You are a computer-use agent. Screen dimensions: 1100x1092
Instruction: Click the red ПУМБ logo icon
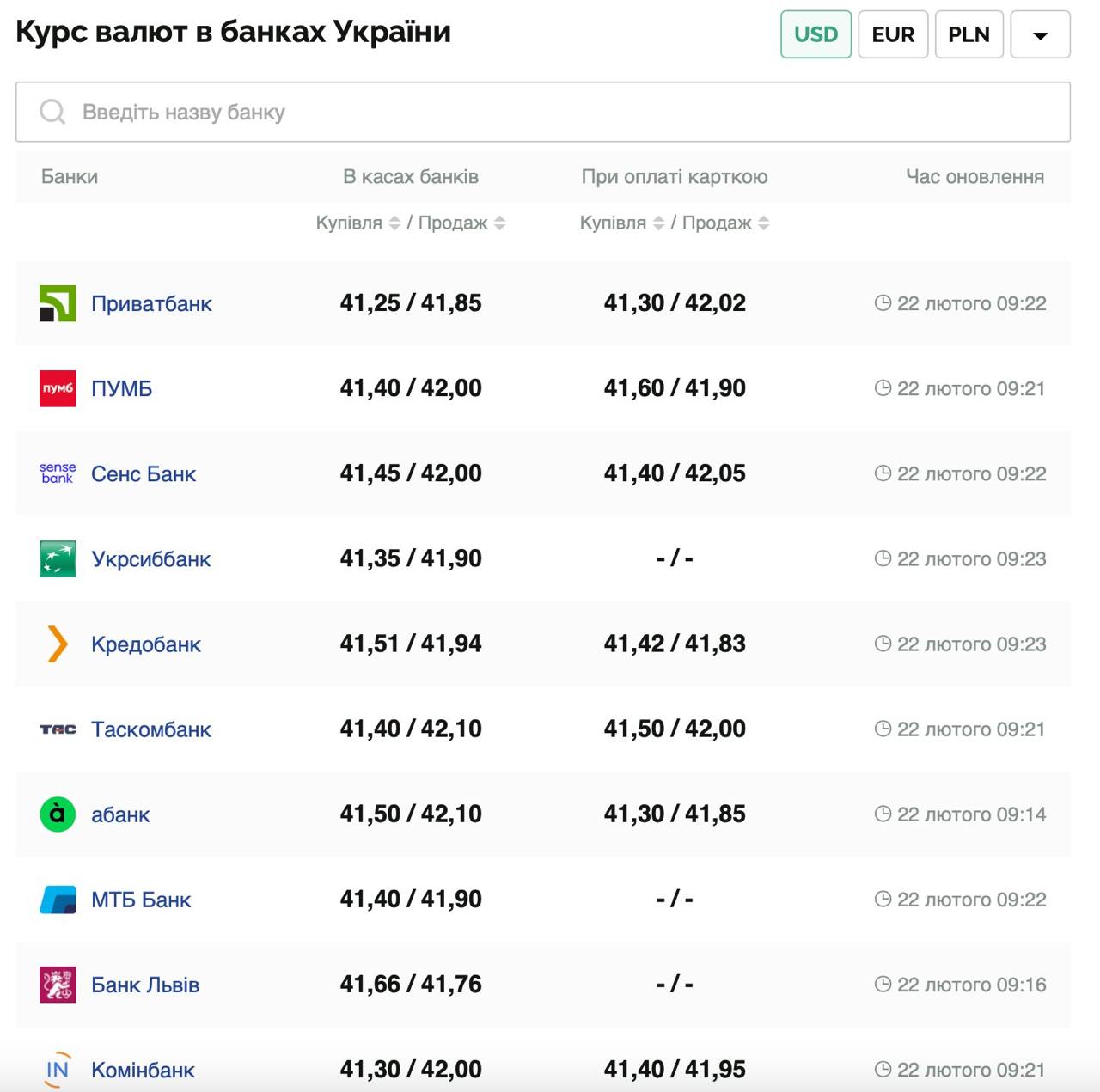(58, 388)
